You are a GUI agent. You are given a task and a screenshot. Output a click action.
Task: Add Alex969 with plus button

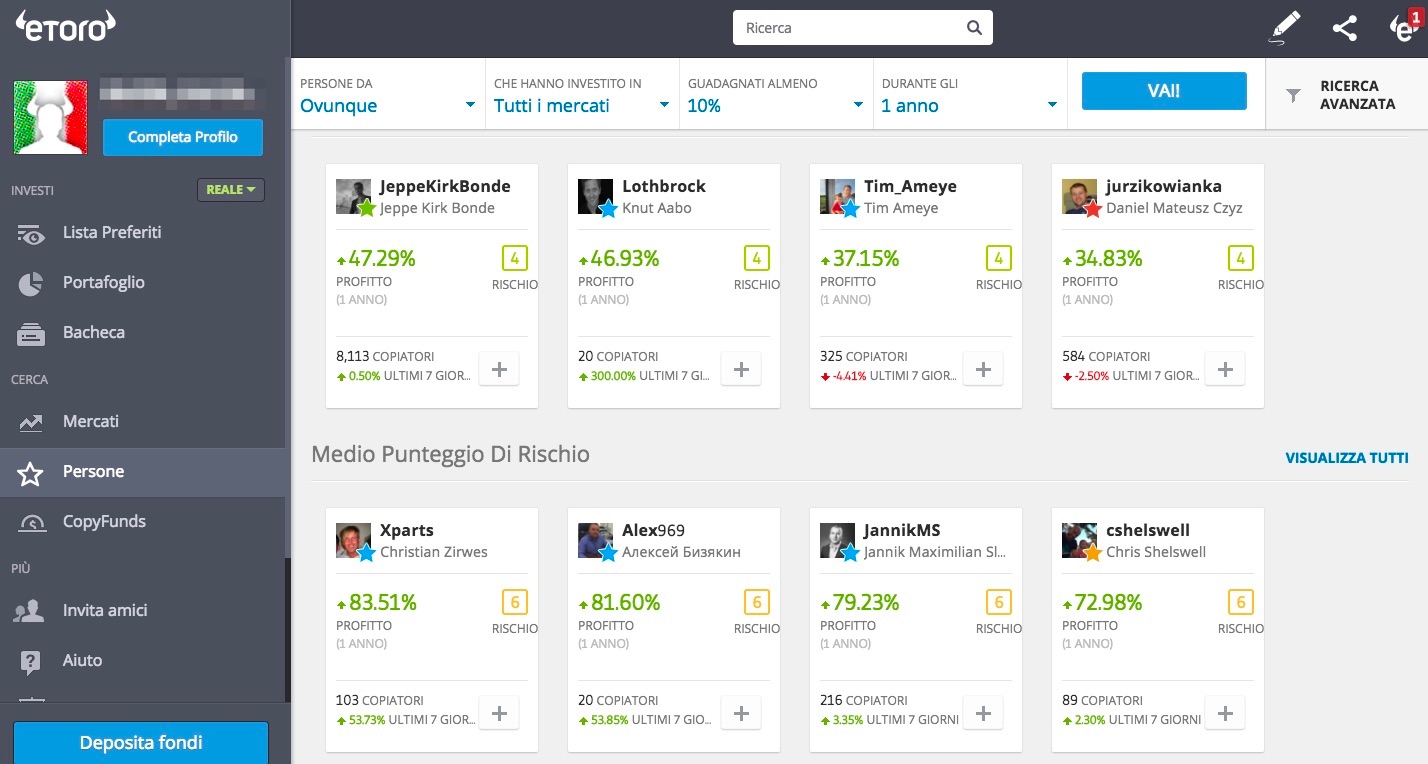point(741,713)
